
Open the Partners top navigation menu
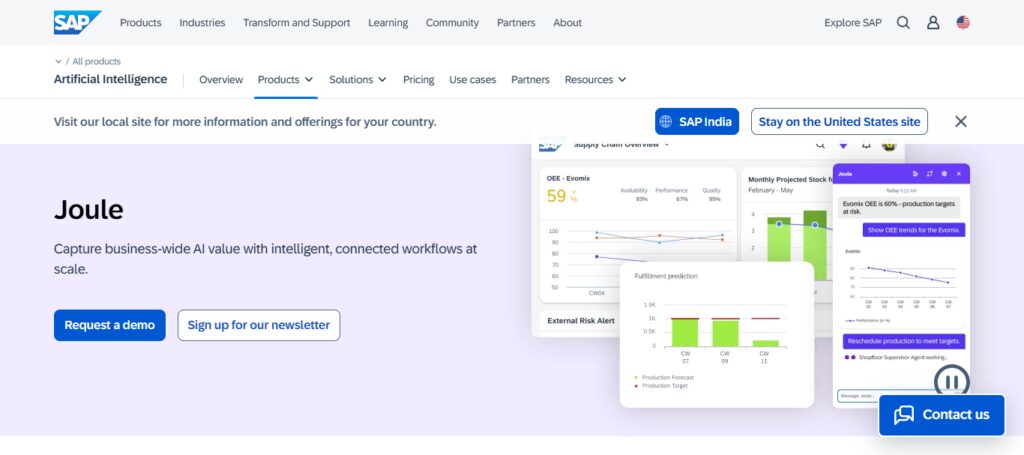pos(516,23)
